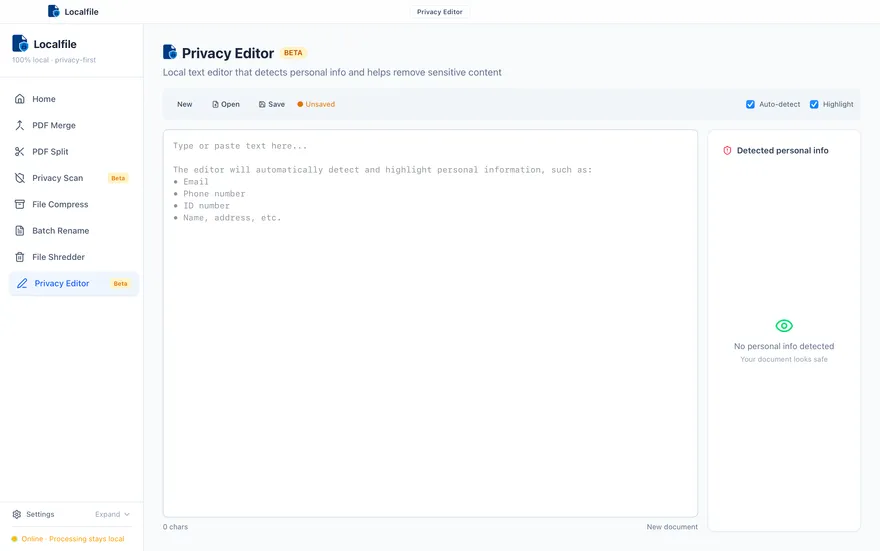Click 'No personal info detected' message

tap(784, 346)
